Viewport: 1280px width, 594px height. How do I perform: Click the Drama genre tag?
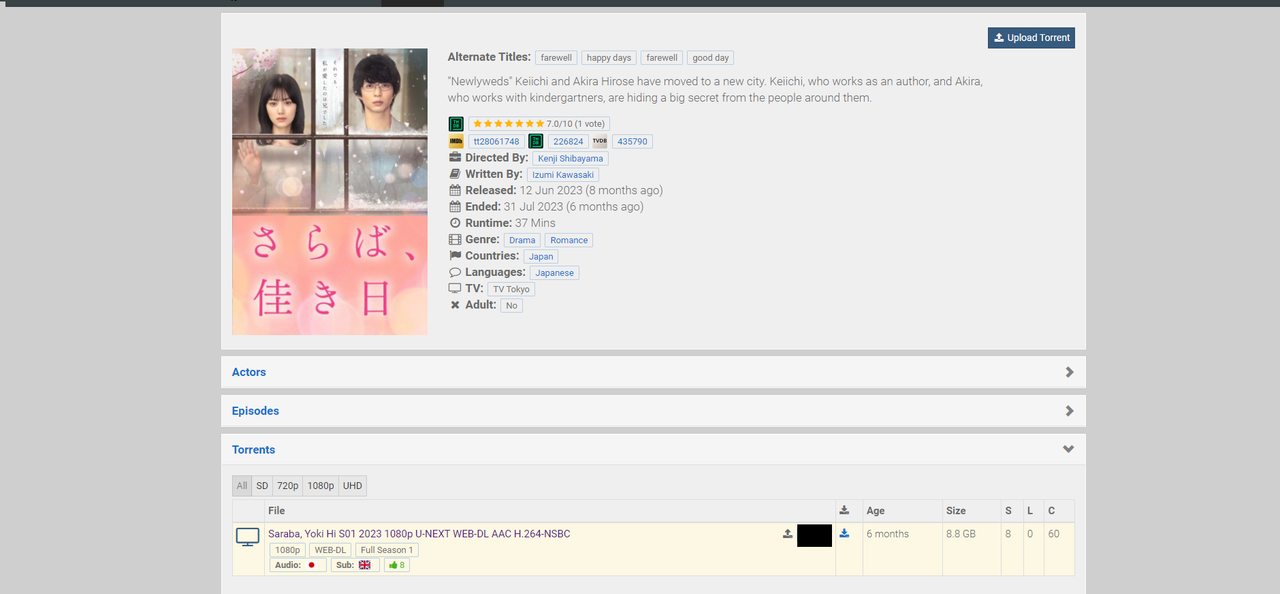coord(522,240)
